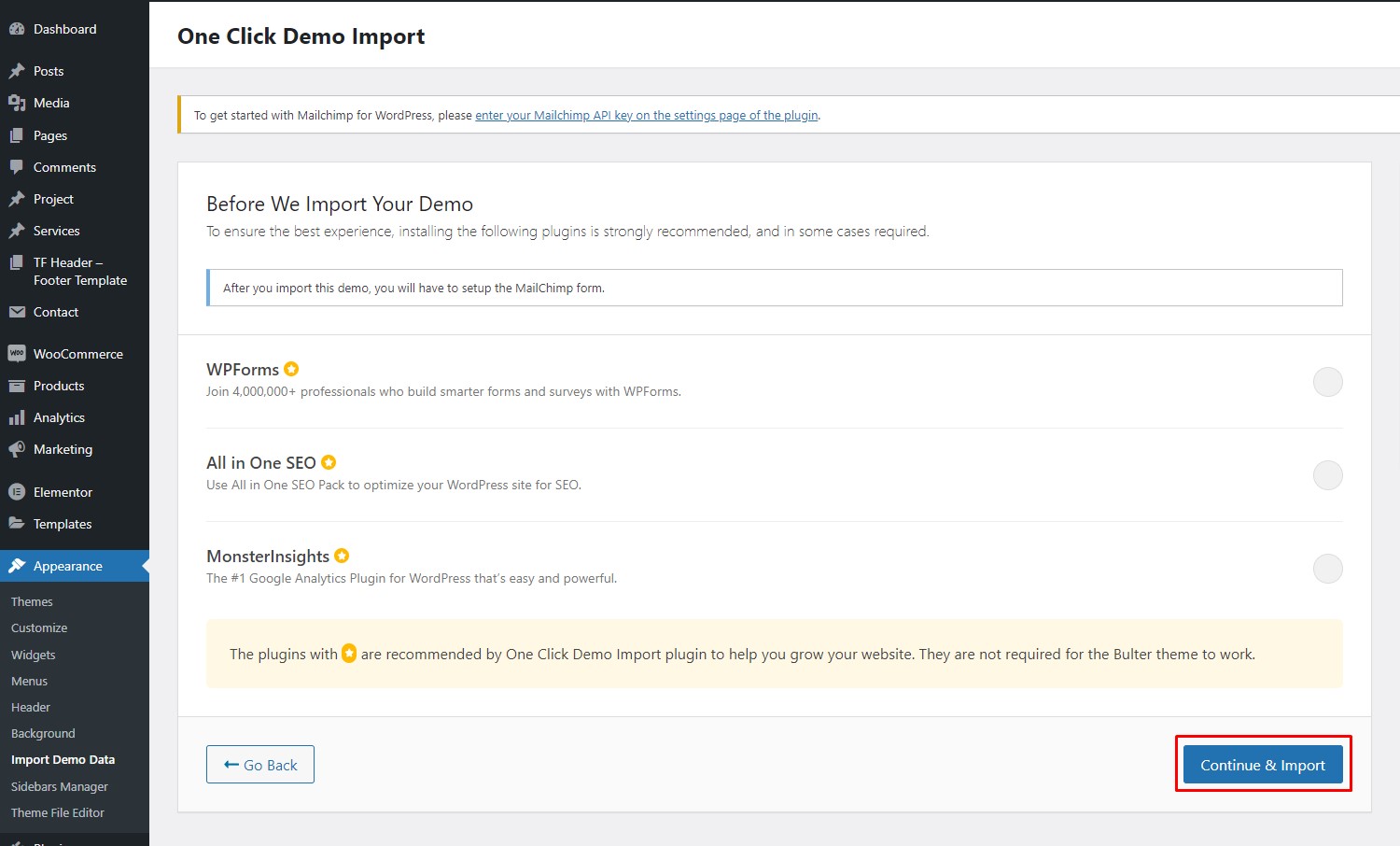Open the Mailchimp API key settings link
This screenshot has height=846, width=1400.
coord(647,116)
